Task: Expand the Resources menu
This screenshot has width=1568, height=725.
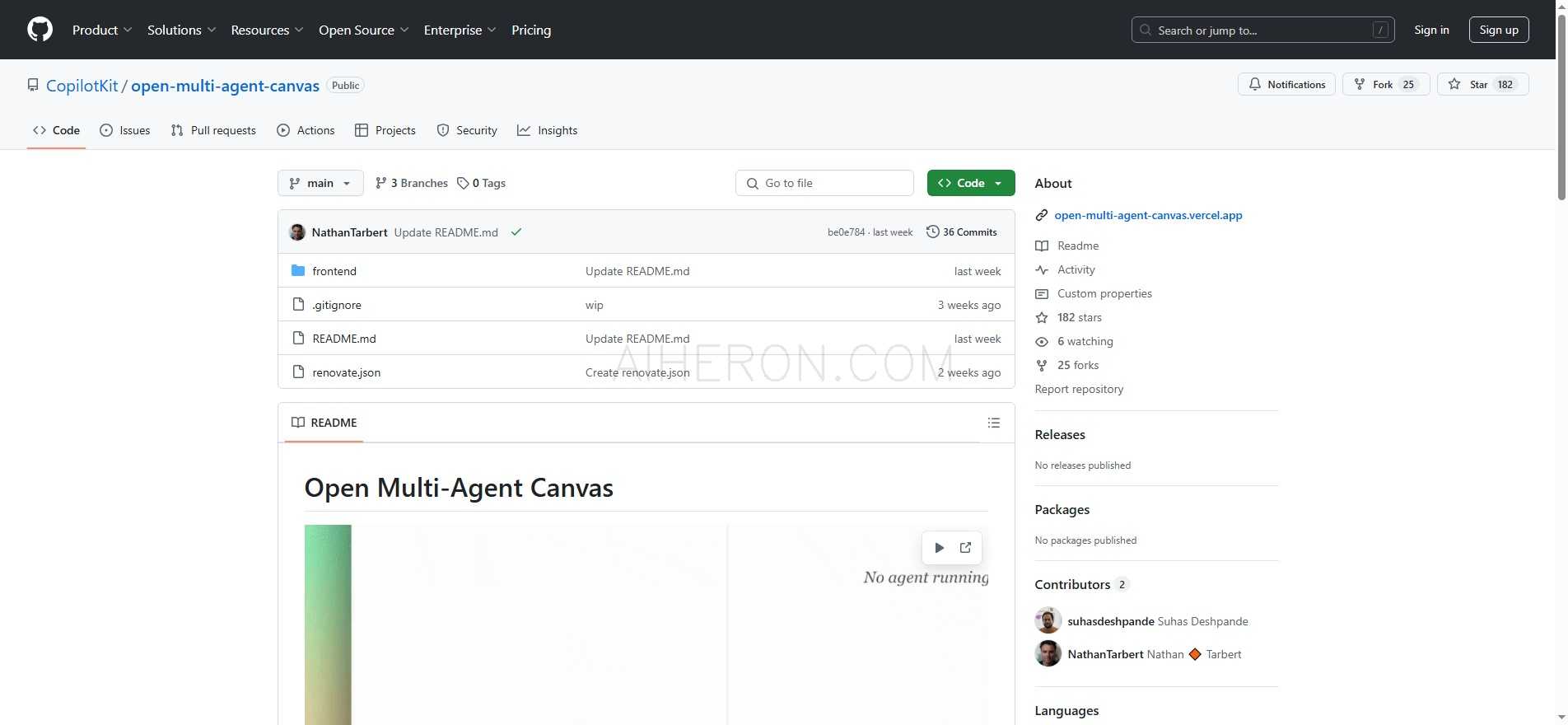Action: [267, 30]
